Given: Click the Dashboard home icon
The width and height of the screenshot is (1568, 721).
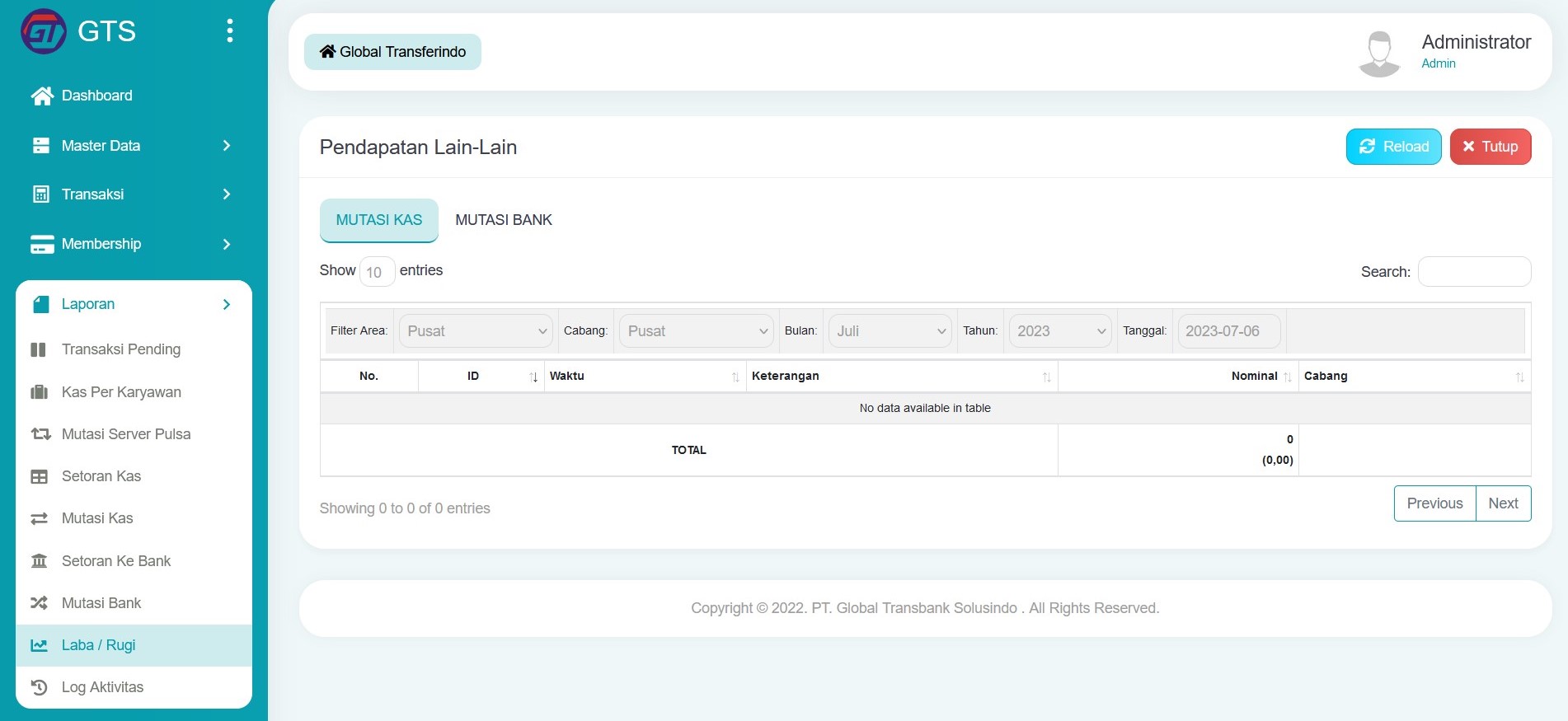Looking at the screenshot, I should point(42,96).
